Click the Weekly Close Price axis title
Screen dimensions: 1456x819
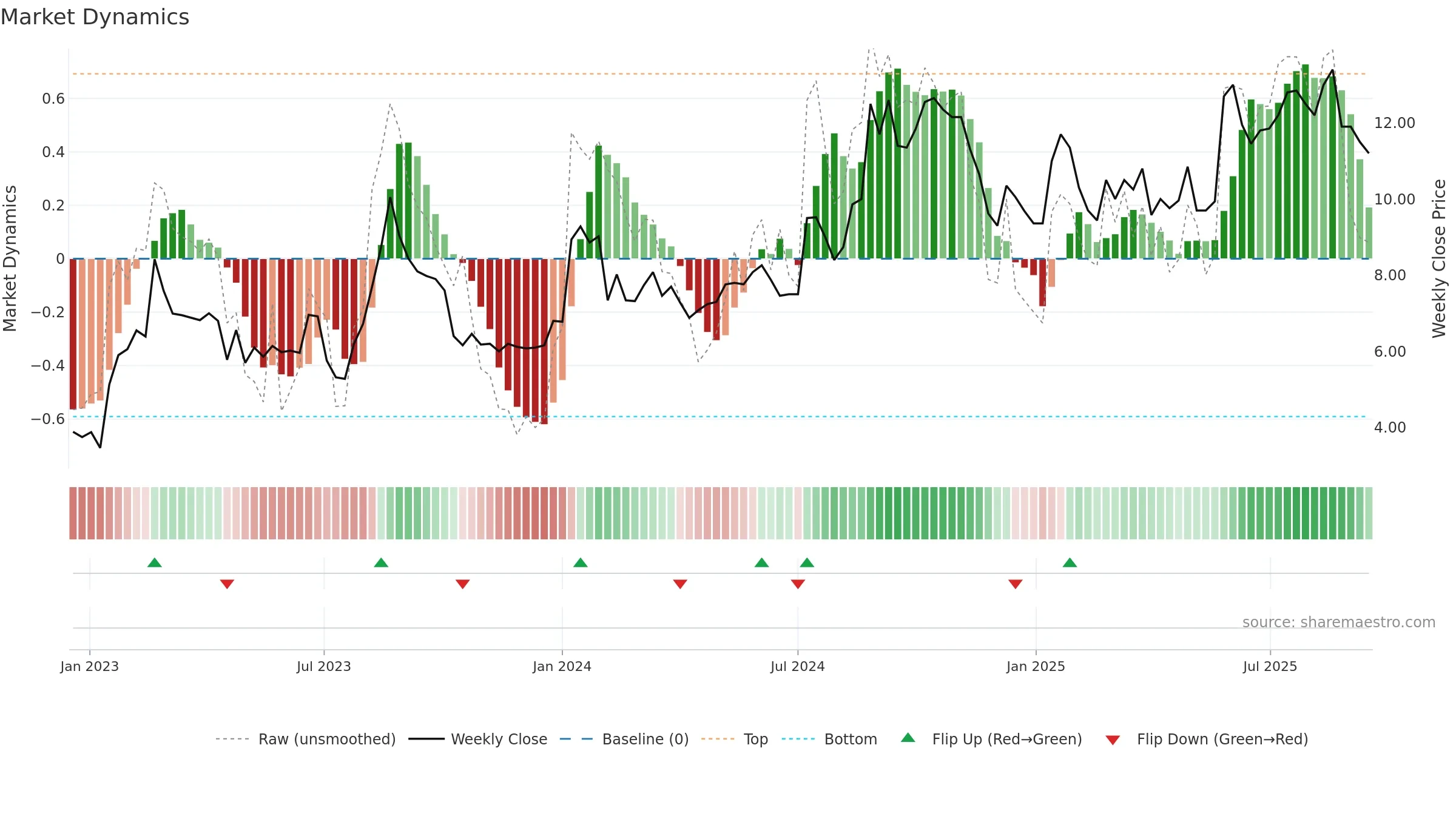1439,258
